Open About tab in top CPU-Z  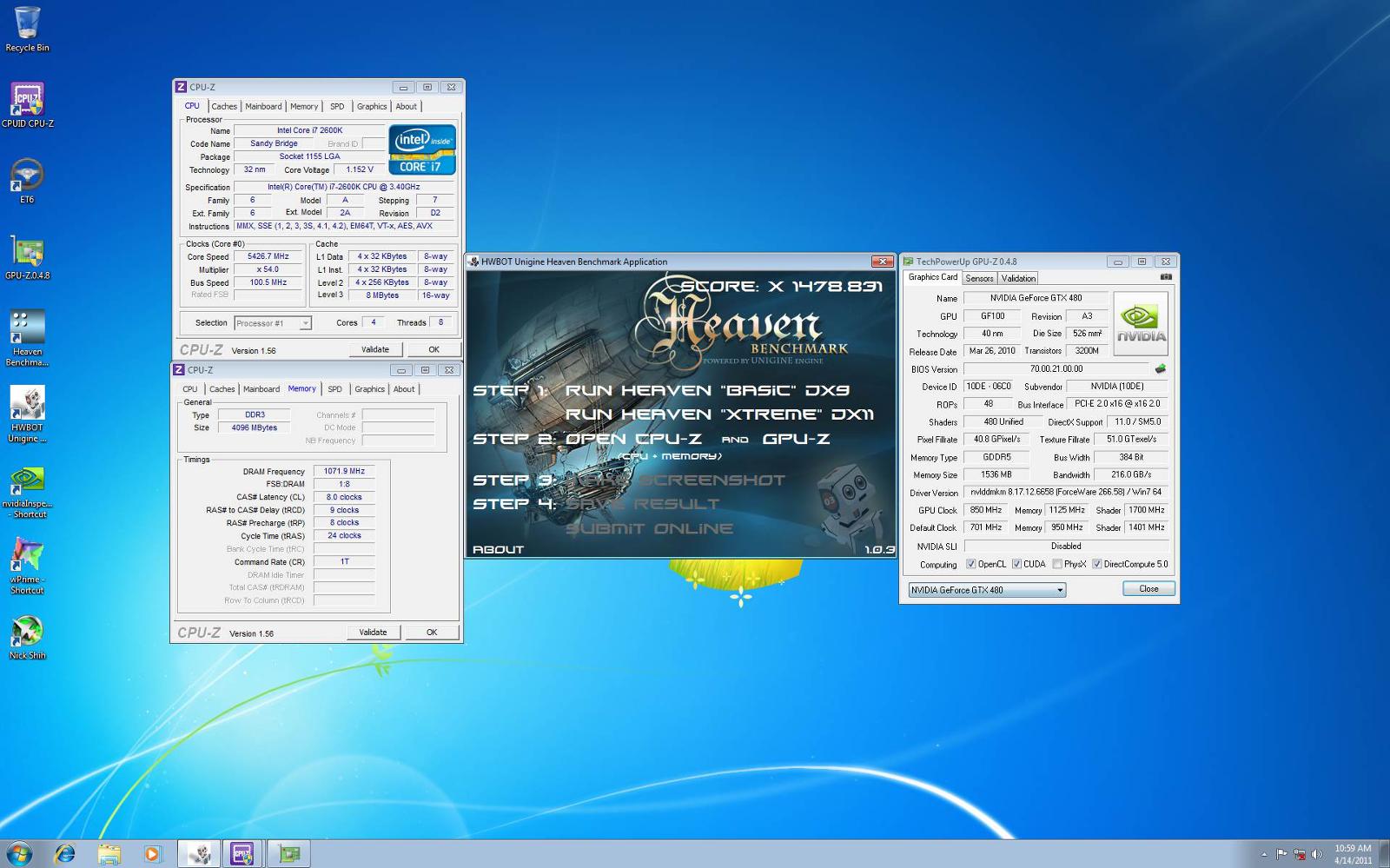pyautogui.click(x=406, y=106)
